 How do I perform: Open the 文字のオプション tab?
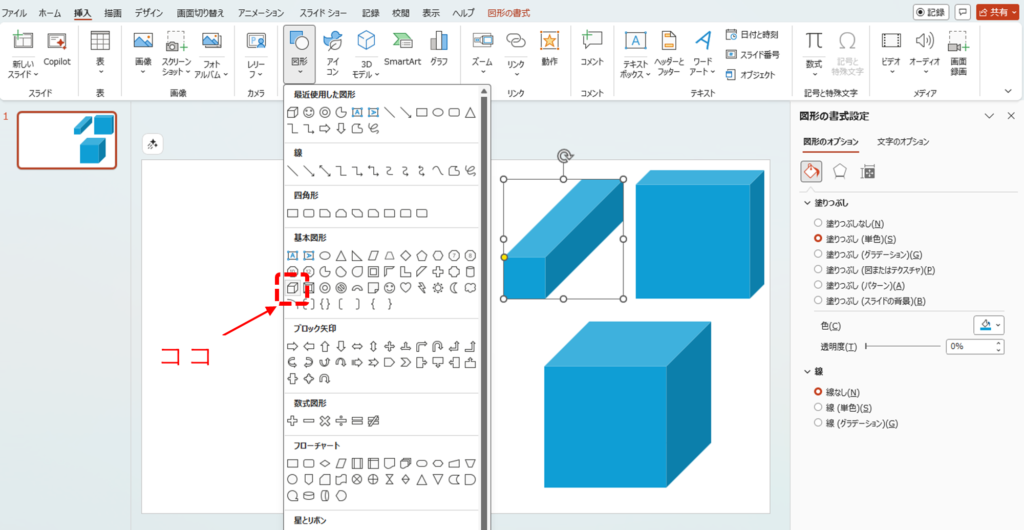pyautogui.click(x=902, y=142)
